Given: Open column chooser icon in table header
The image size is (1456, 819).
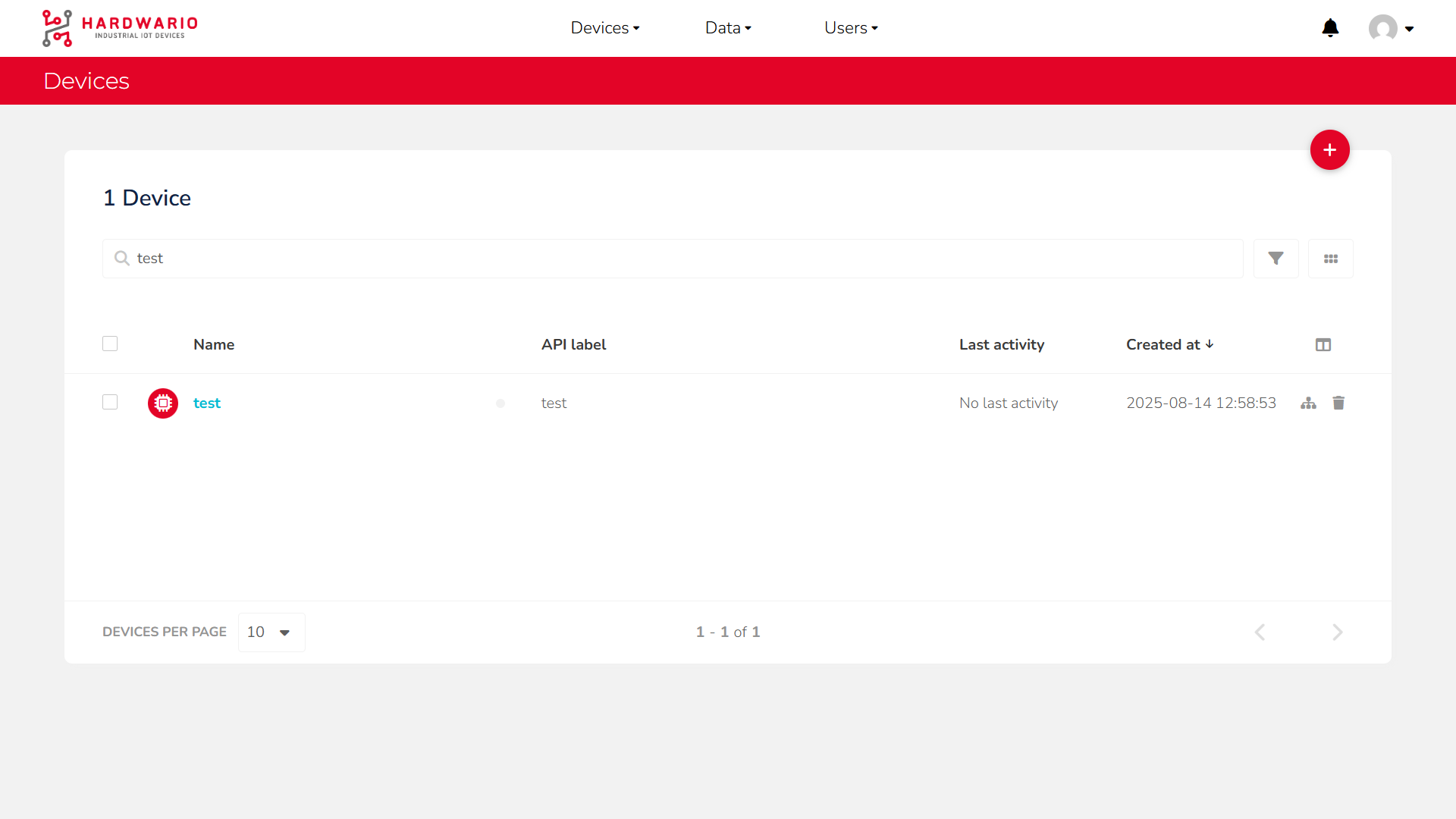Looking at the screenshot, I should (x=1323, y=345).
